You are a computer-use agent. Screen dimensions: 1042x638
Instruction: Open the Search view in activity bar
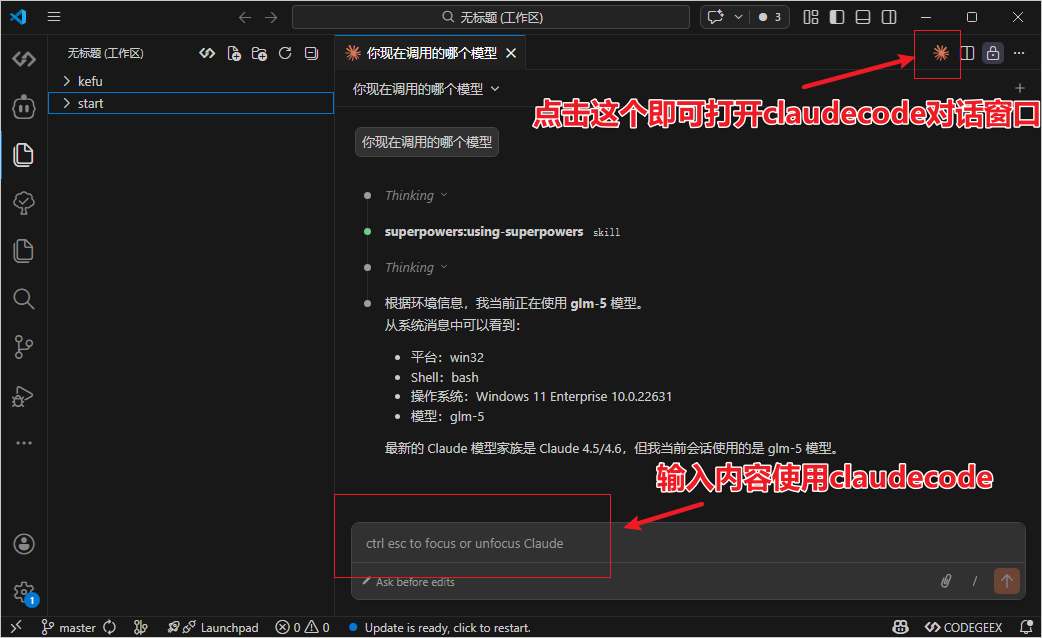(x=24, y=298)
